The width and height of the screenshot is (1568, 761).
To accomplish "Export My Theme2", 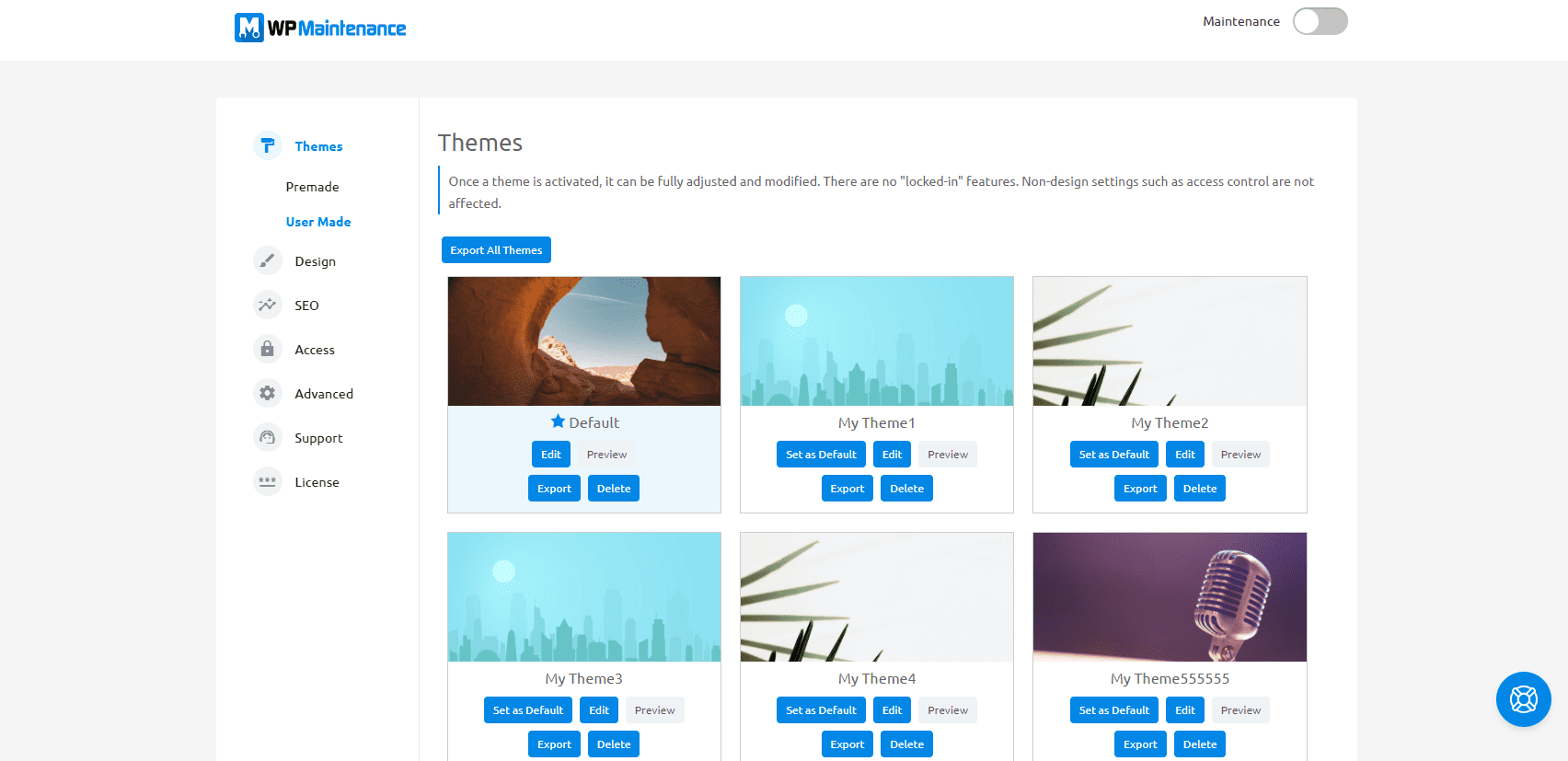I will [x=1140, y=489].
